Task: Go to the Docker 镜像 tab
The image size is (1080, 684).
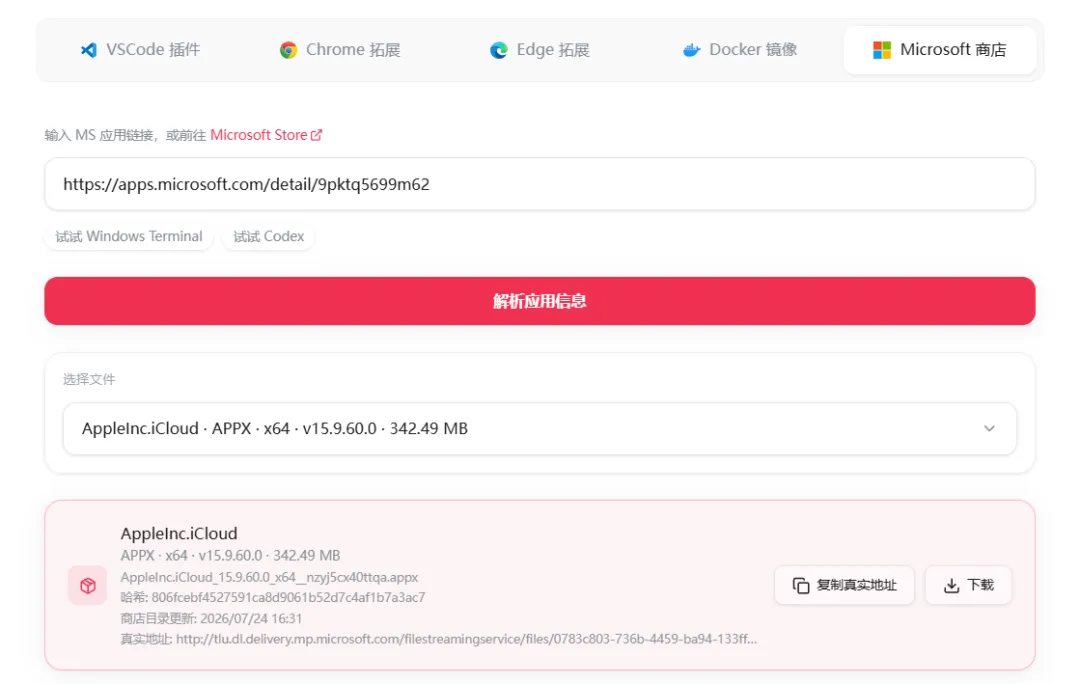Action: pos(739,50)
